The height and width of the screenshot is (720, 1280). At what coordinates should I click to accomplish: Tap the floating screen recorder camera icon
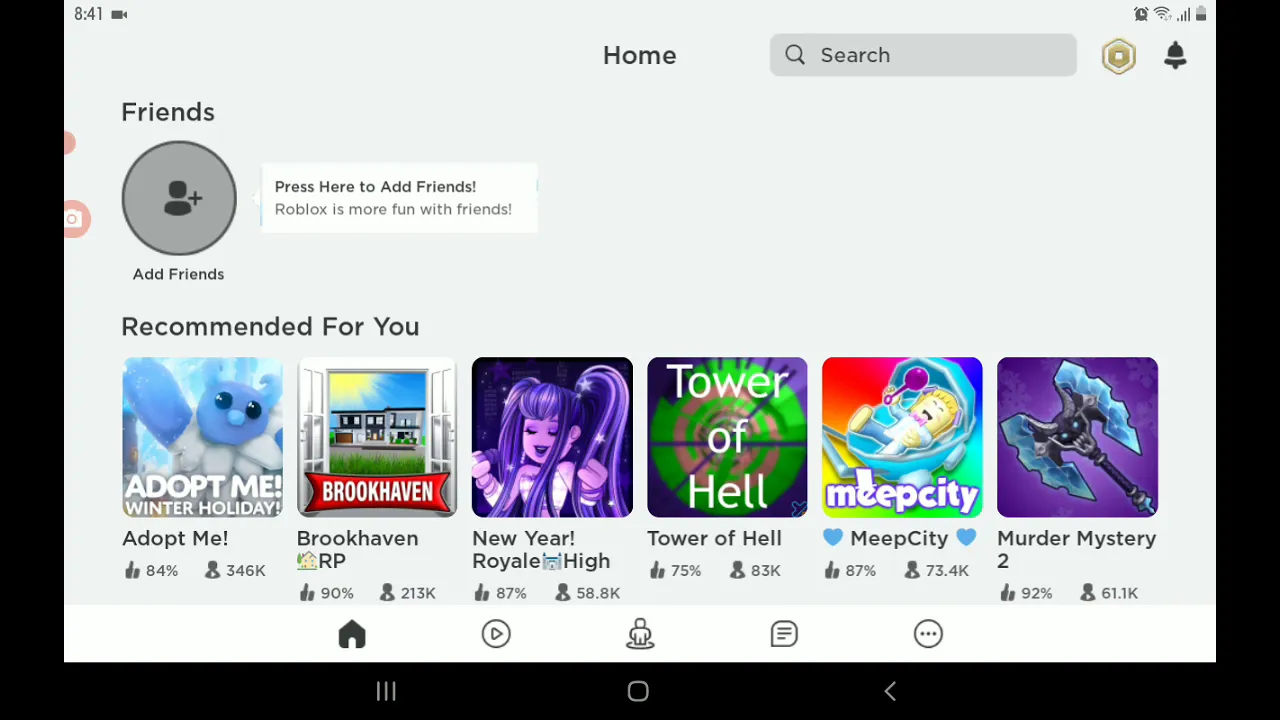[x=75, y=219]
